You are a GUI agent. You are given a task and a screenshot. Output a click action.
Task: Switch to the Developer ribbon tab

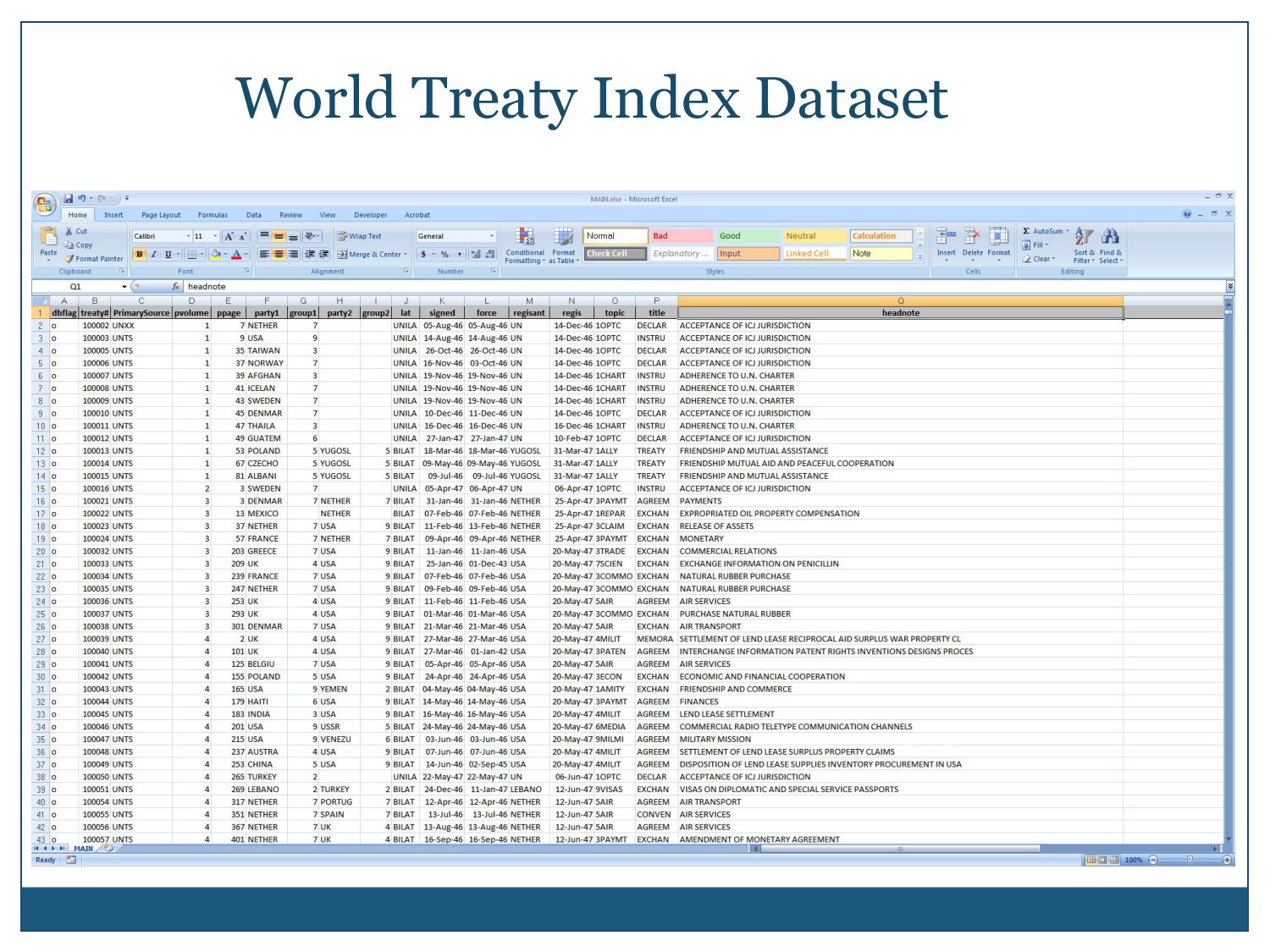(370, 215)
